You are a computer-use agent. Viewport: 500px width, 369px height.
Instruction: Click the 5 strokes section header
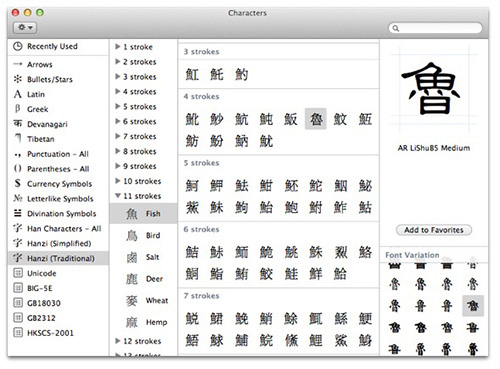[x=201, y=163]
